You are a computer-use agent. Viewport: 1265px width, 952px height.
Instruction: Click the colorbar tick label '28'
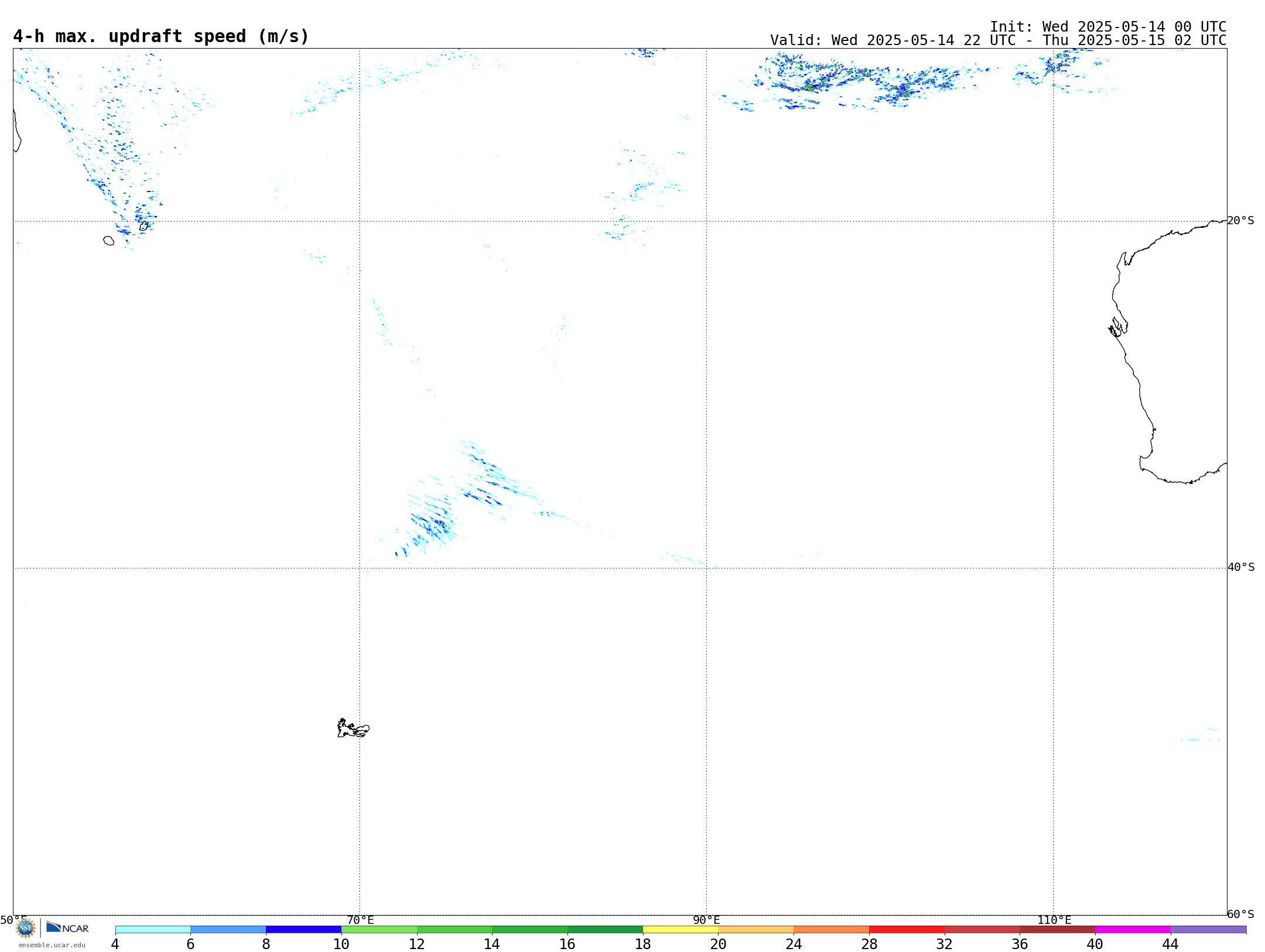(869, 944)
